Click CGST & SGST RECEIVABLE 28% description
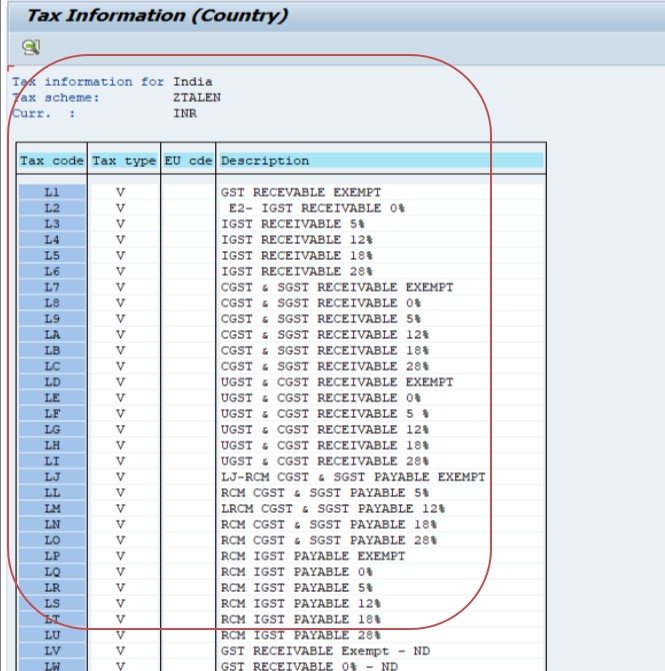The image size is (665, 671). [x=325, y=366]
